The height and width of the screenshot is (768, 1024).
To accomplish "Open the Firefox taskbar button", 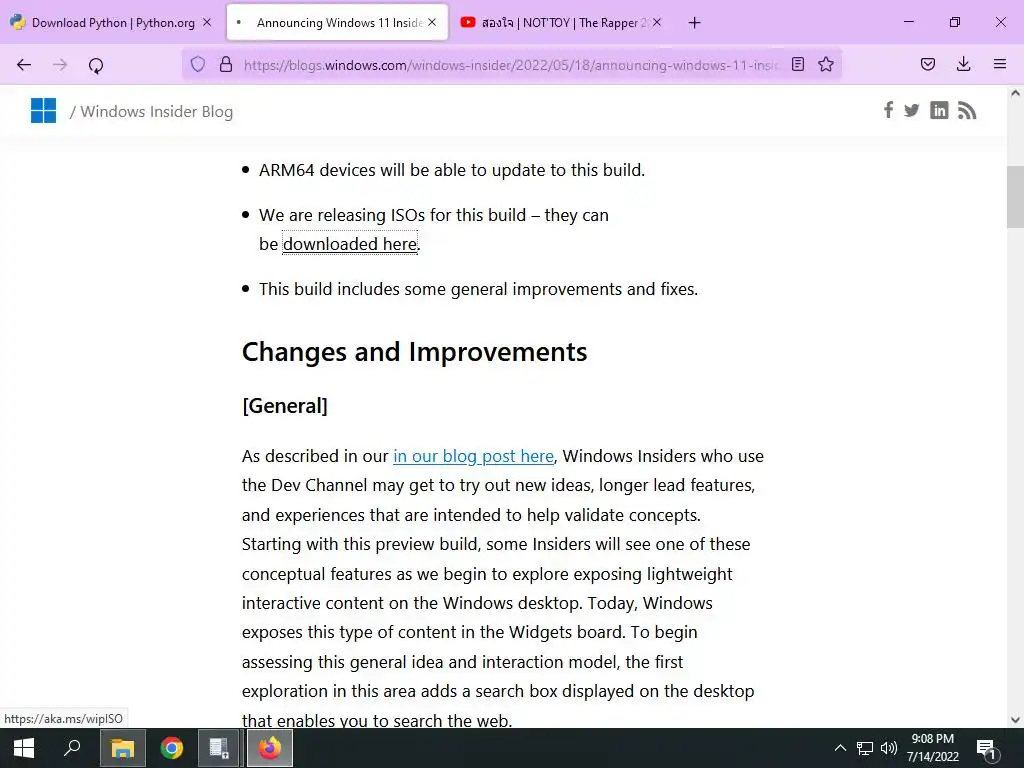I will [270, 748].
